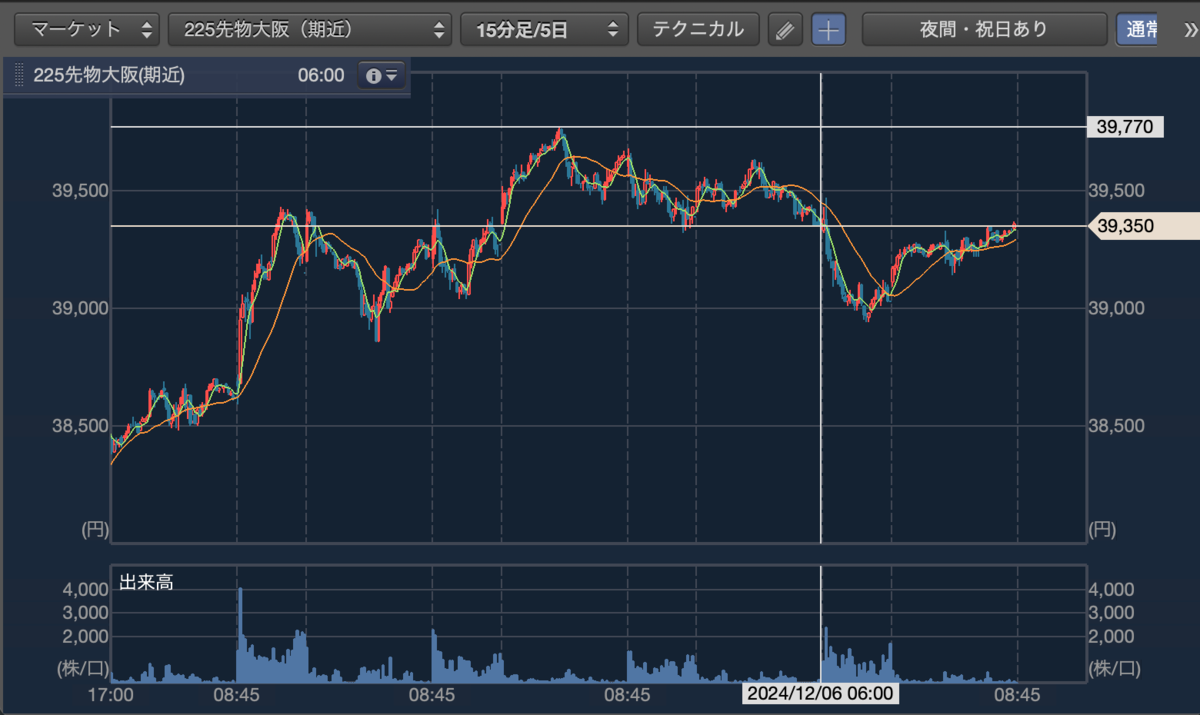Toggle the crosshair cursor tool
Viewport: 1200px width, 715px height.
[828, 29]
